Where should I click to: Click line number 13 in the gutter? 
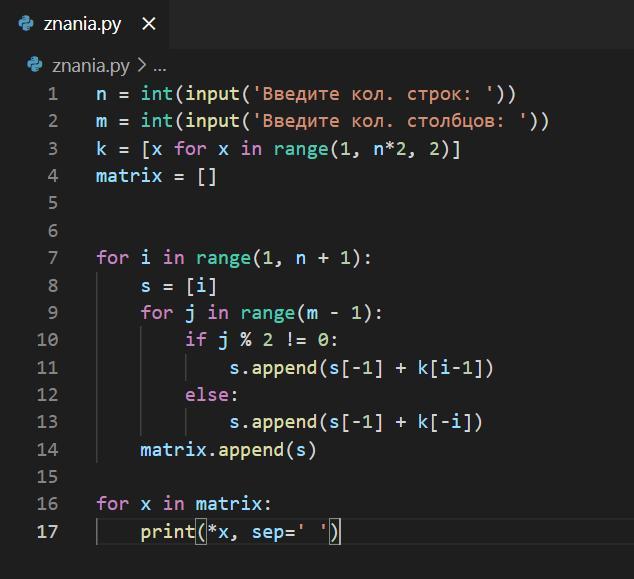click(48, 422)
